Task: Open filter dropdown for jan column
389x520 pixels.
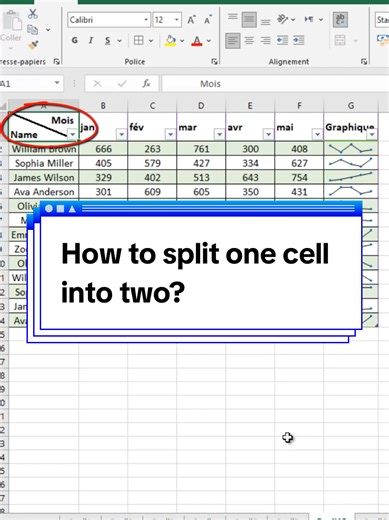Action: (121, 134)
